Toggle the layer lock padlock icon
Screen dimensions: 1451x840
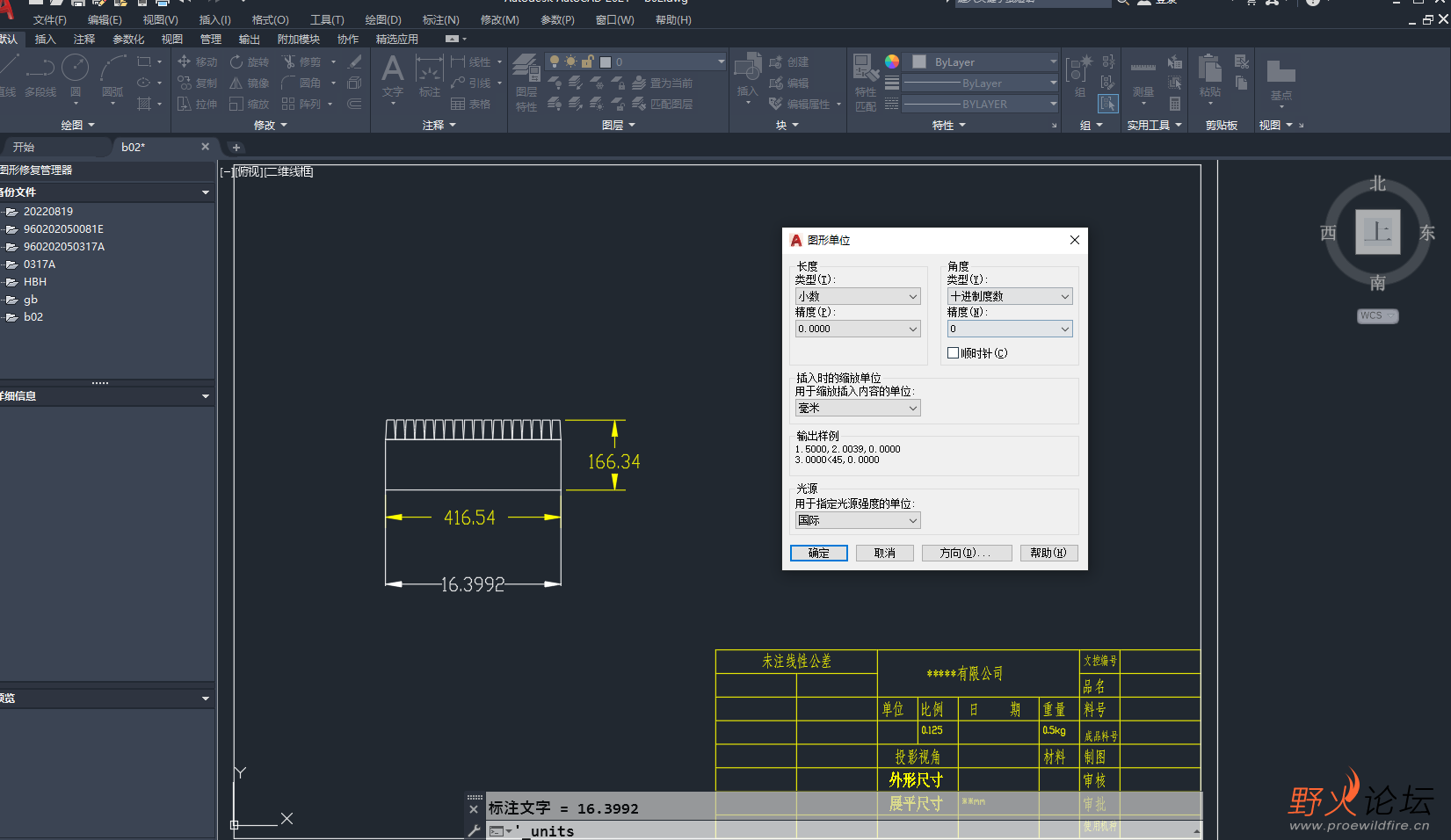click(588, 62)
